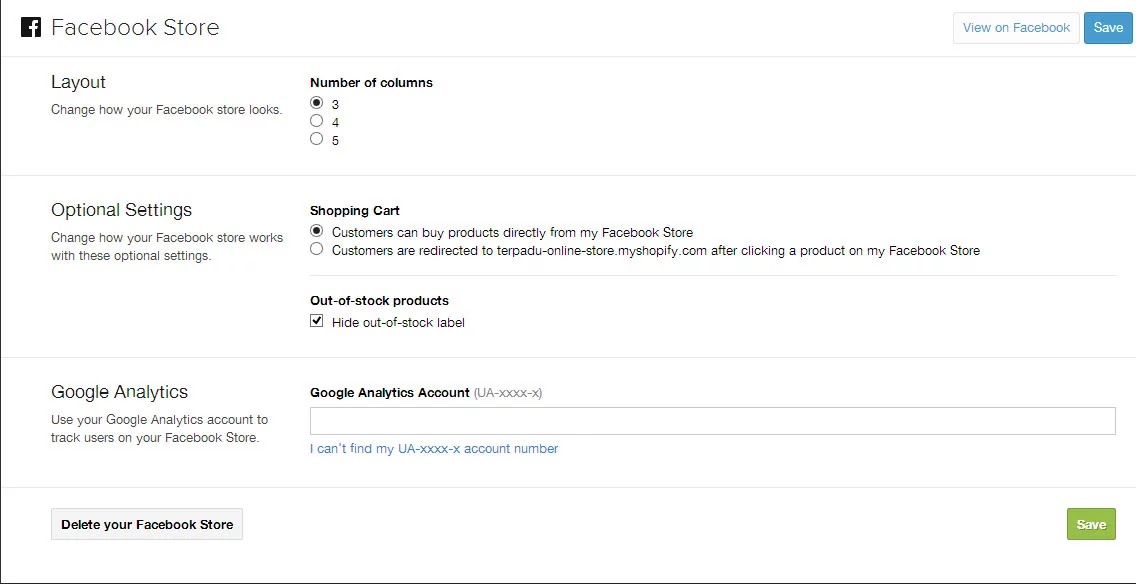The height and width of the screenshot is (584, 1136).
Task: Choose redirect to myshopify.com cart option
Action: click(317, 249)
